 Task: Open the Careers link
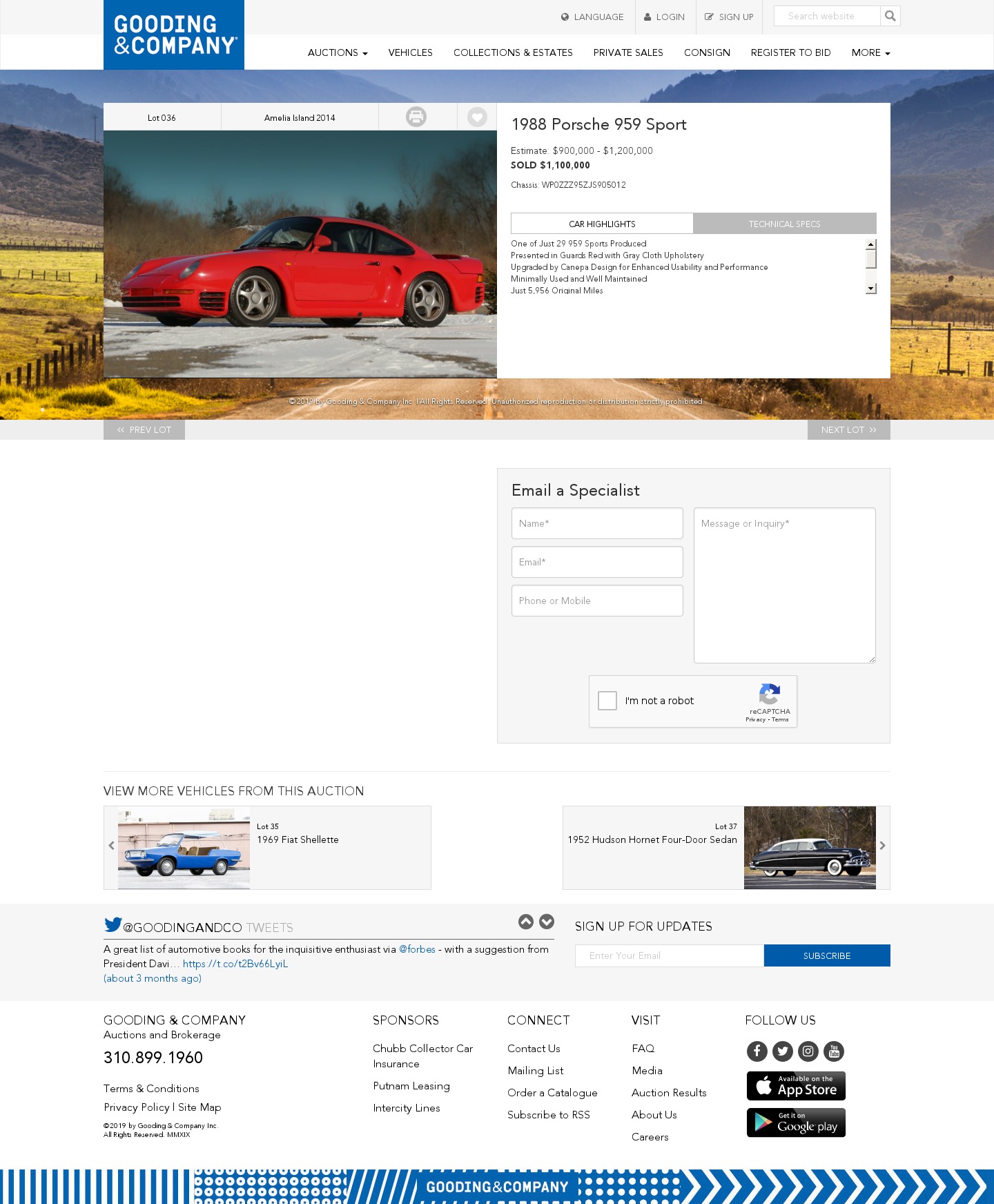point(650,1137)
